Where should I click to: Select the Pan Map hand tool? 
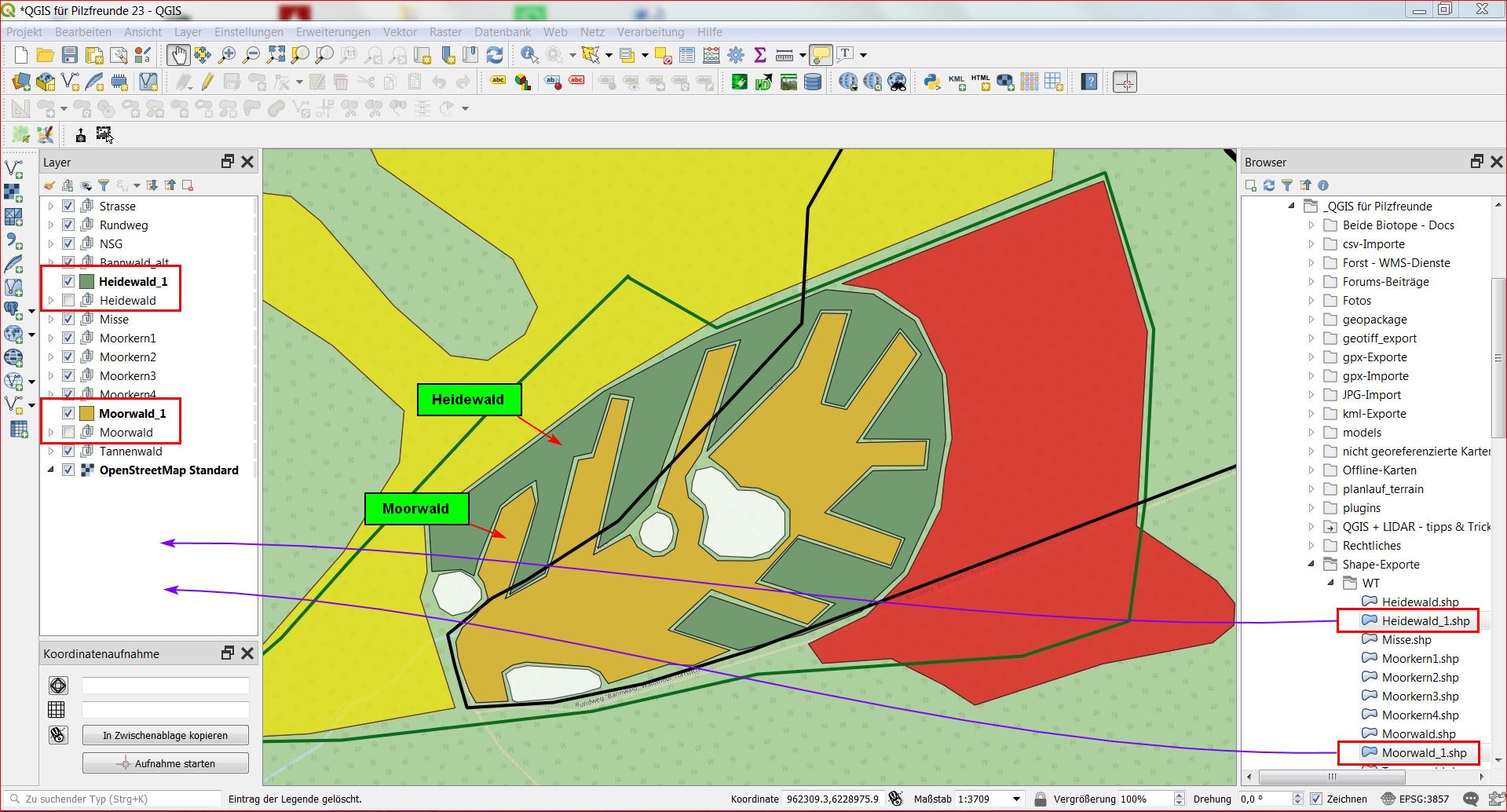click(178, 55)
